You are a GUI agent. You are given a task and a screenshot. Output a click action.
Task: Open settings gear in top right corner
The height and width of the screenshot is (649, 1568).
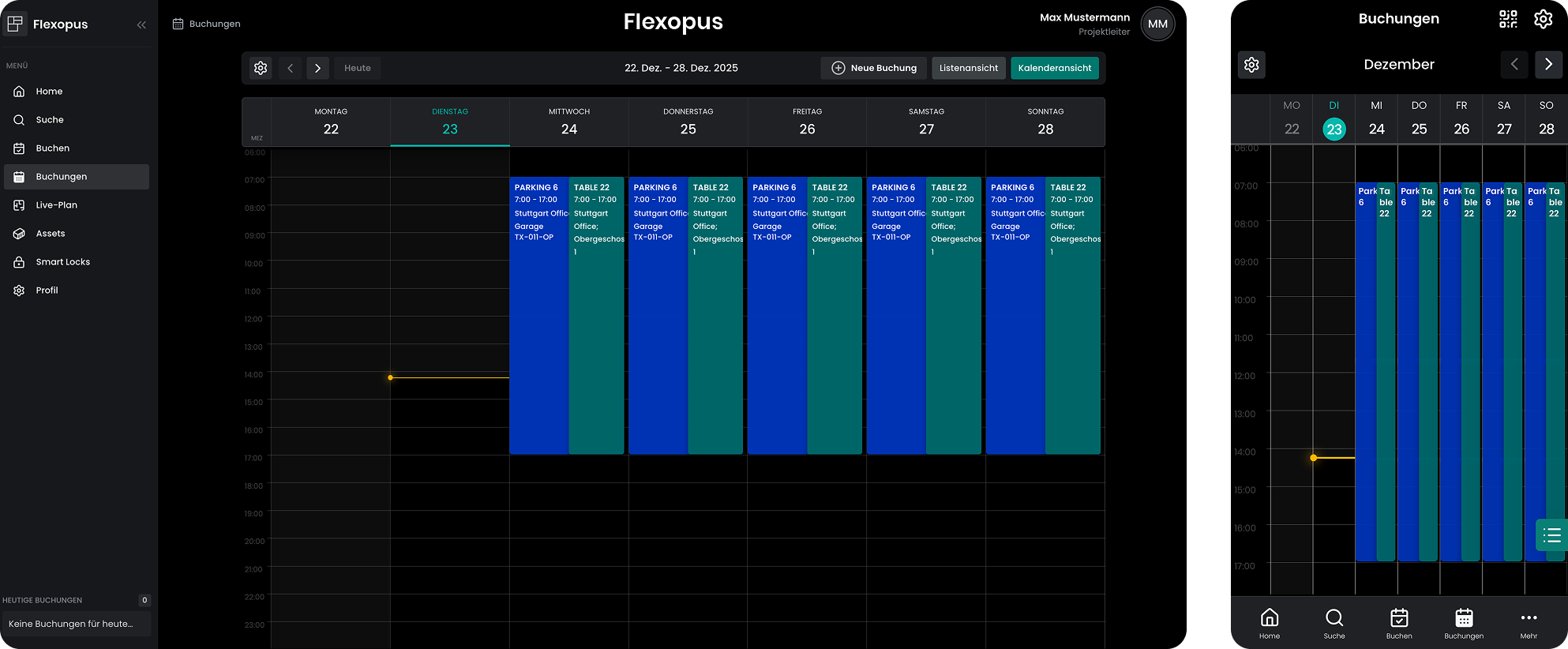point(1543,19)
